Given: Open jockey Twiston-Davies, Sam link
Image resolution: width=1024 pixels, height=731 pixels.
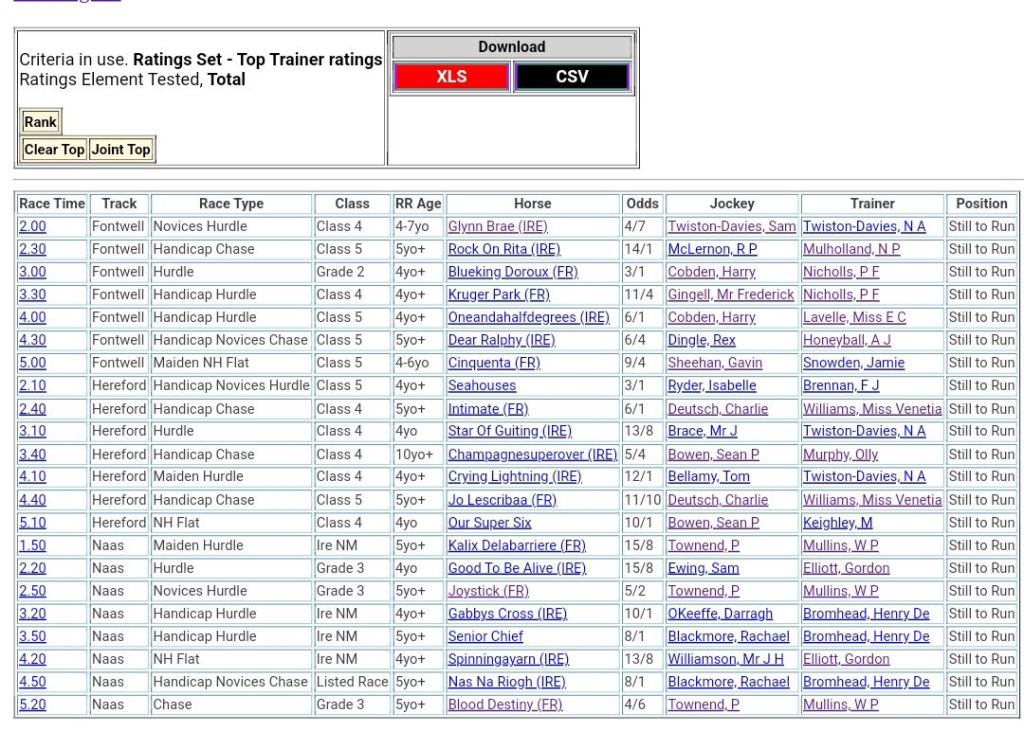Looking at the screenshot, I should (731, 227).
